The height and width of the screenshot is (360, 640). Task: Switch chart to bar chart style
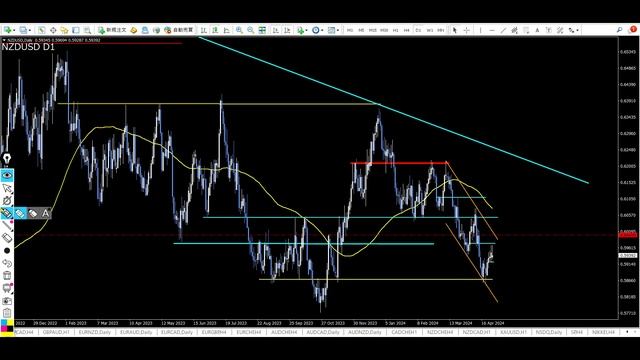(x=204, y=30)
